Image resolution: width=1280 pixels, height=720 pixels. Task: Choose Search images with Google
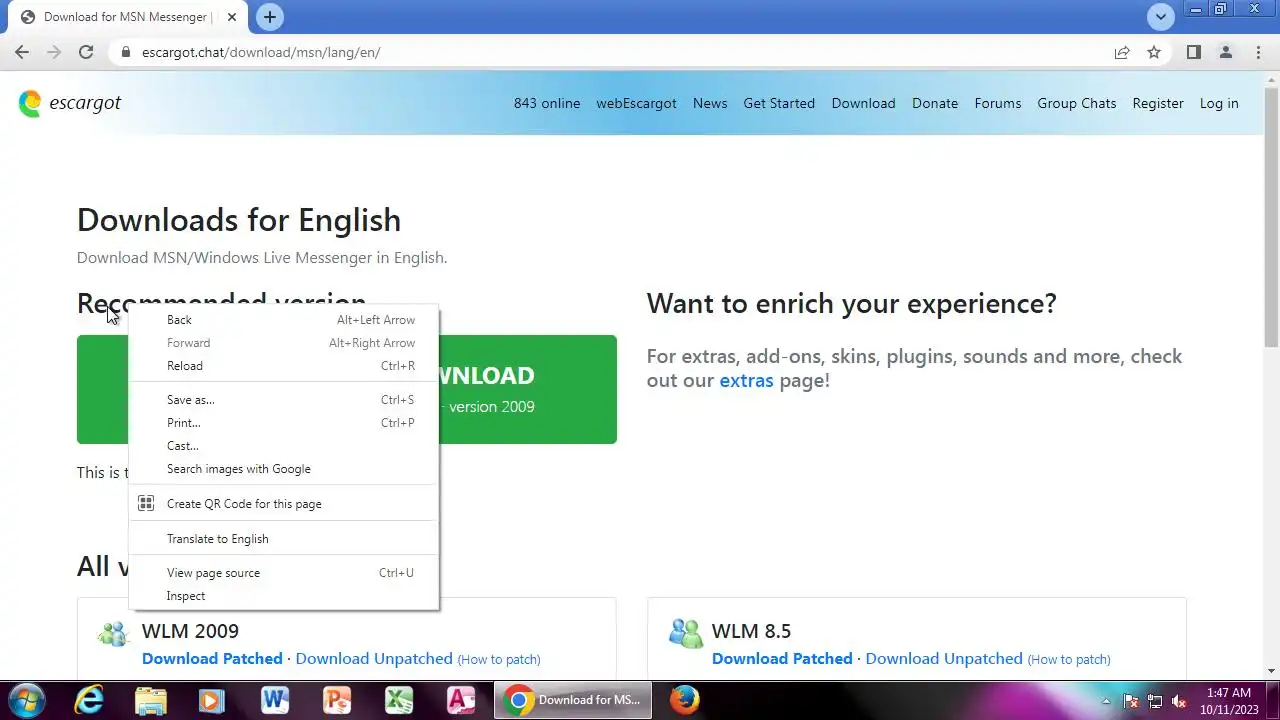click(284, 469)
